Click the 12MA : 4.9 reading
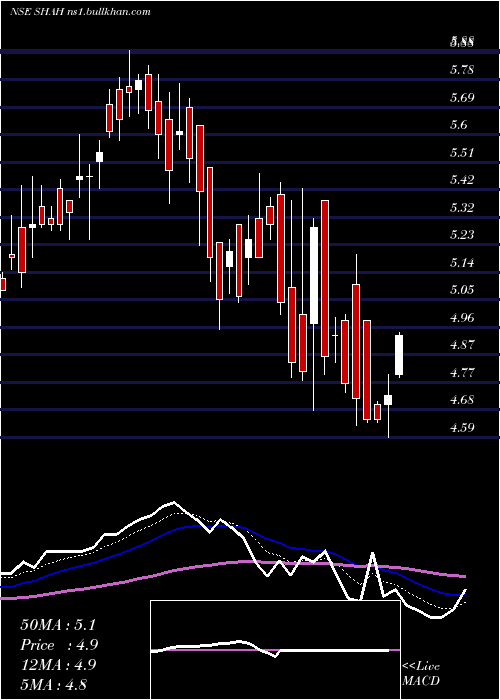Image resolution: width=500 pixels, height=700 pixels. (x=58, y=665)
